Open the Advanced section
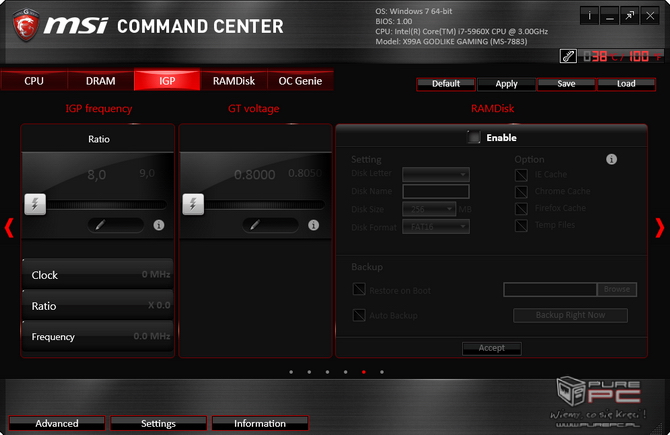Screen dimensions: 670x435 (57, 423)
